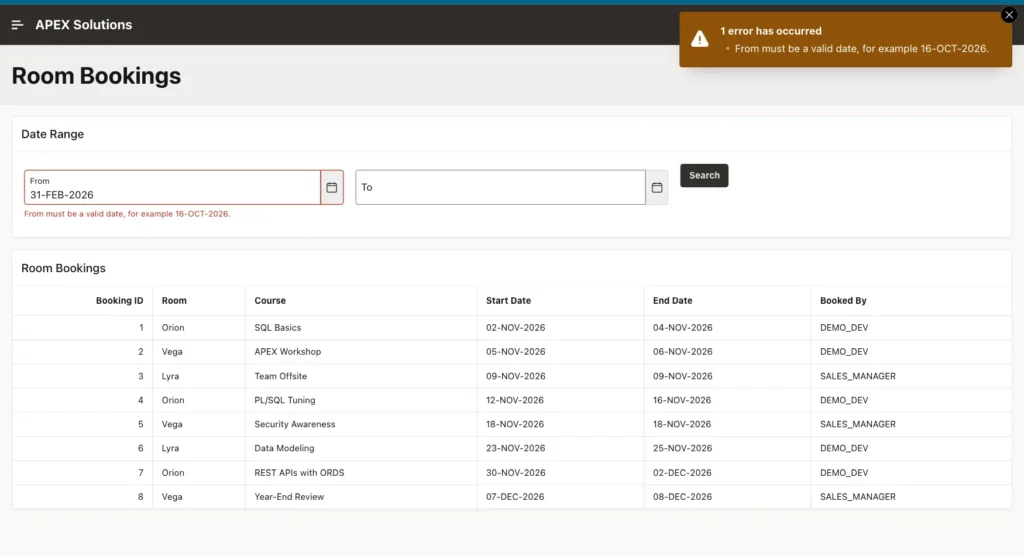Click start date '02-NOV-2026'
The height and width of the screenshot is (556, 1024).
tap(515, 327)
